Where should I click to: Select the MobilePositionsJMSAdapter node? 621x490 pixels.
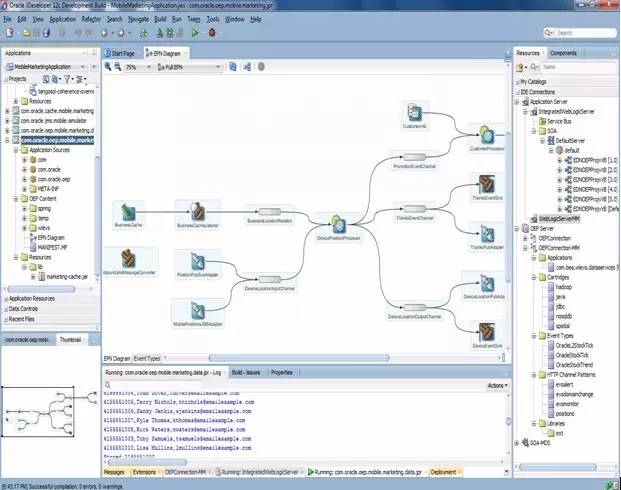coord(198,313)
